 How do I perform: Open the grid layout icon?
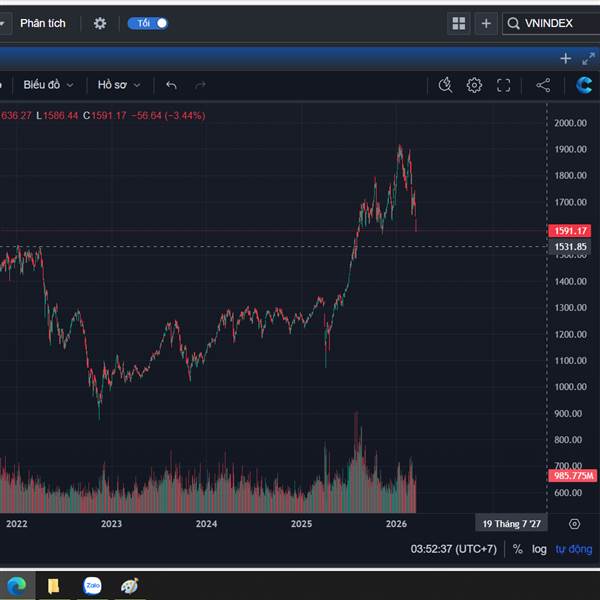coord(458,23)
